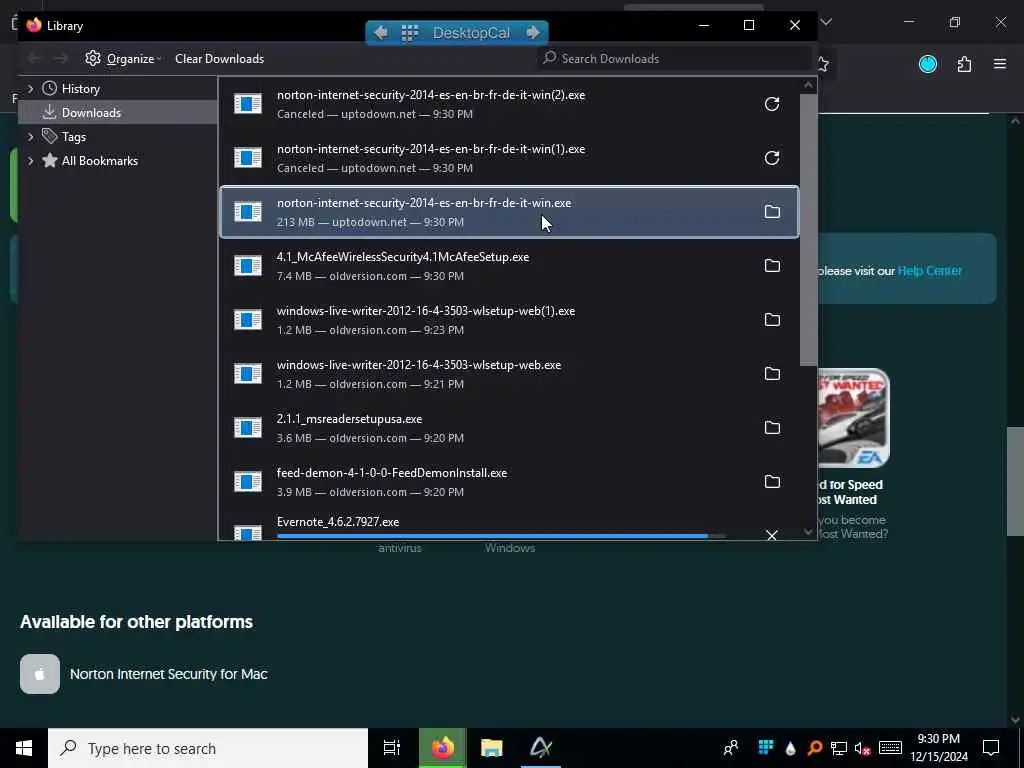Expand the History tree item
Screen dimensions: 1024x768
point(30,89)
